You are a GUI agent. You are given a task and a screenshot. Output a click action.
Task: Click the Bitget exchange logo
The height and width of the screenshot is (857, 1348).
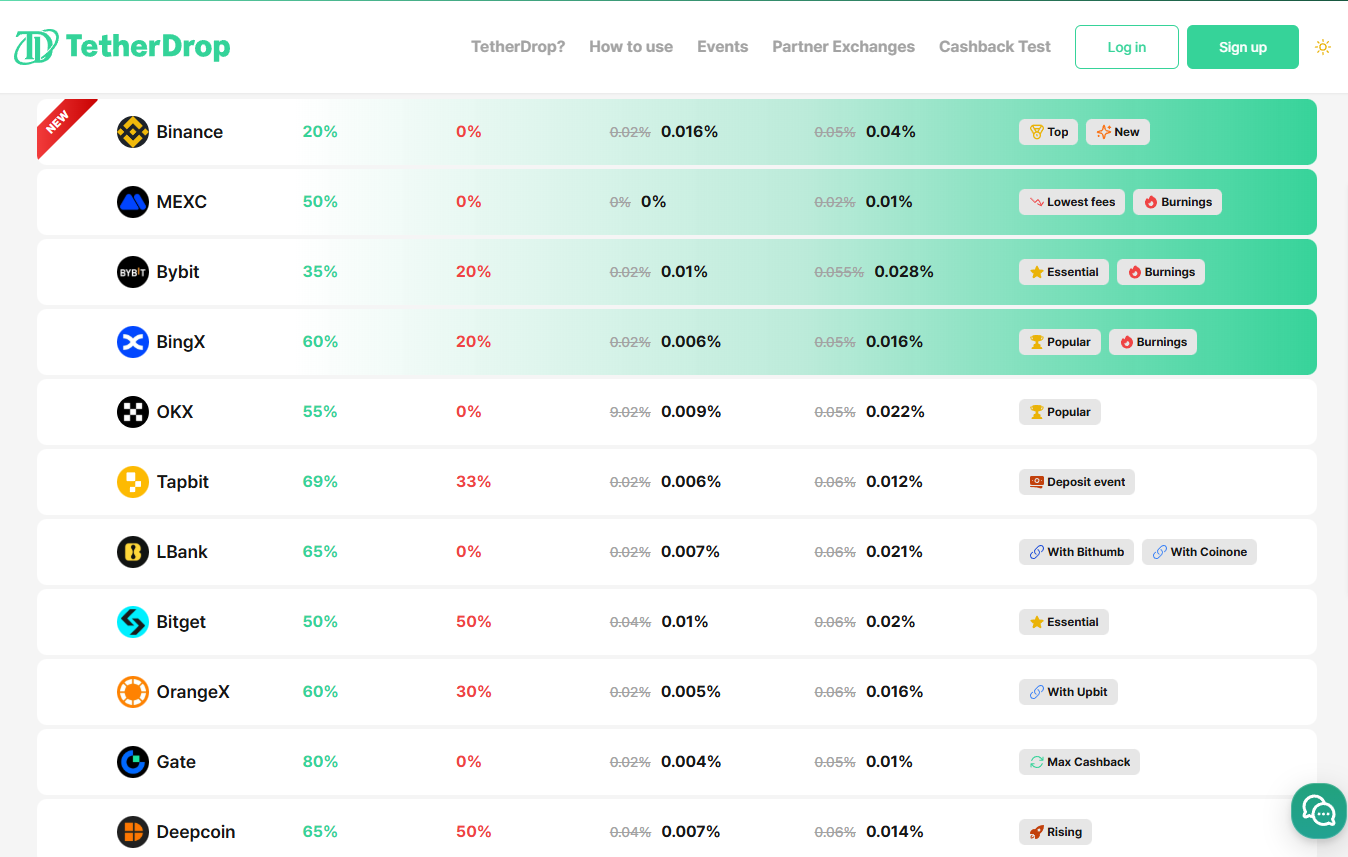133,622
